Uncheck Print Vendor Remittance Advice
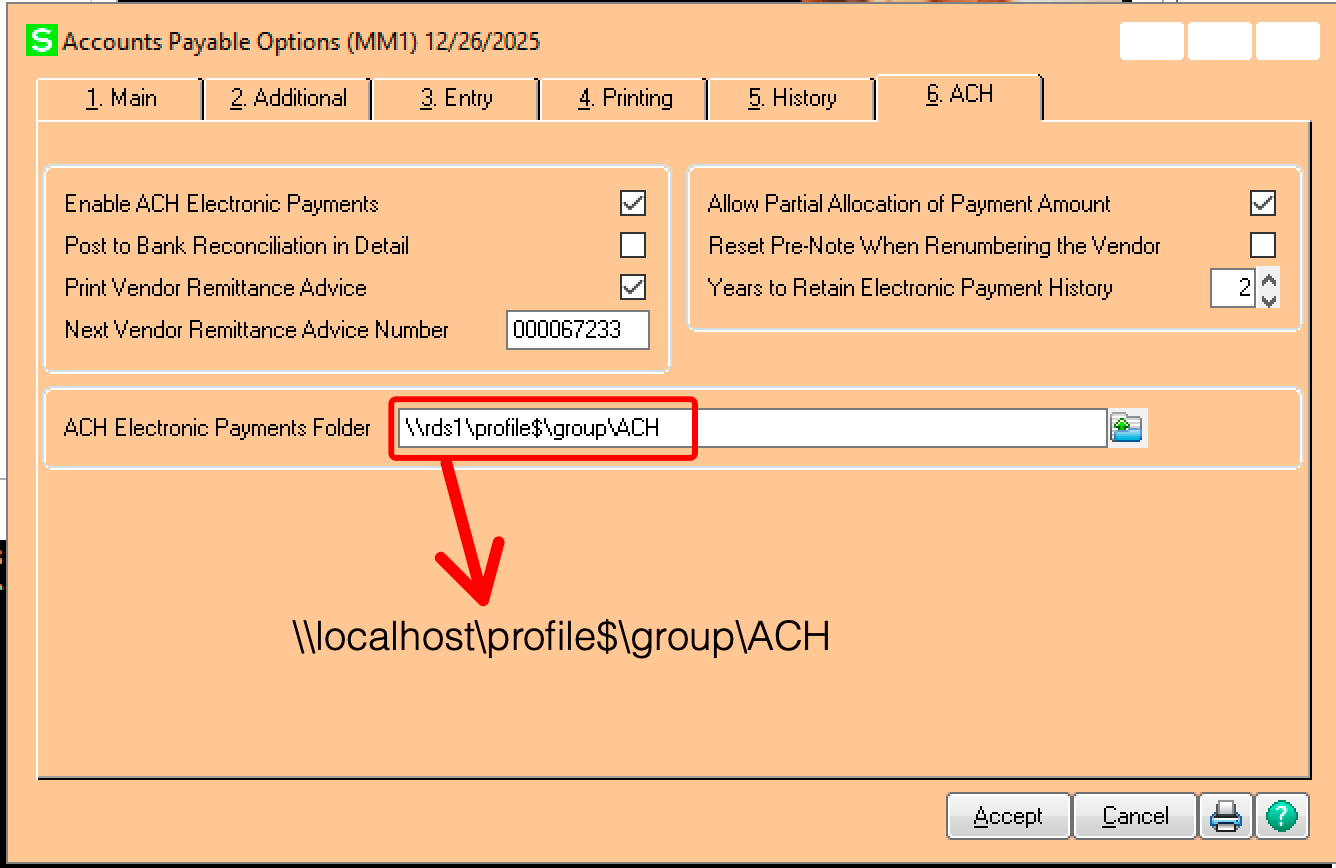Image resolution: width=1336 pixels, height=868 pixels. click(x=632, y=288)
